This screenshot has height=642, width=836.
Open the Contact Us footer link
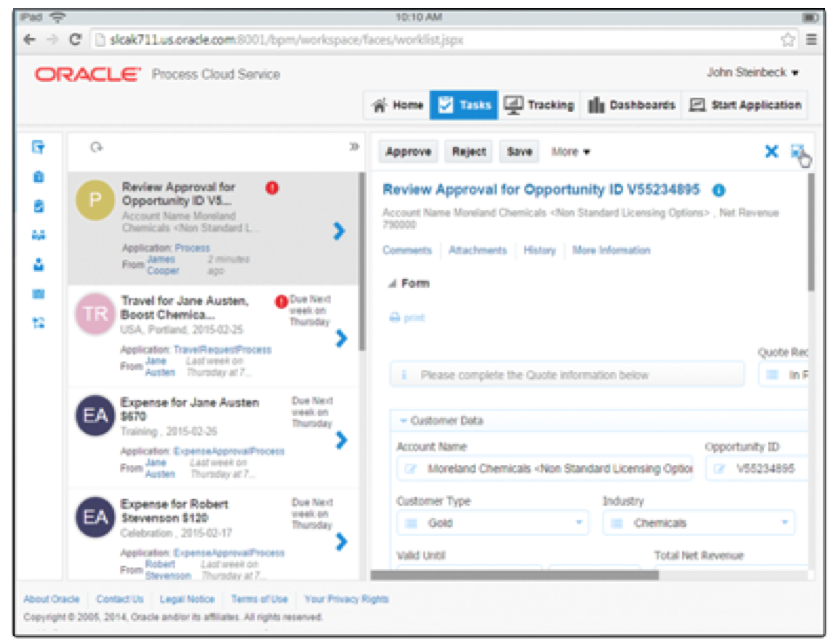pyautogui.click(x=120, y=599)
